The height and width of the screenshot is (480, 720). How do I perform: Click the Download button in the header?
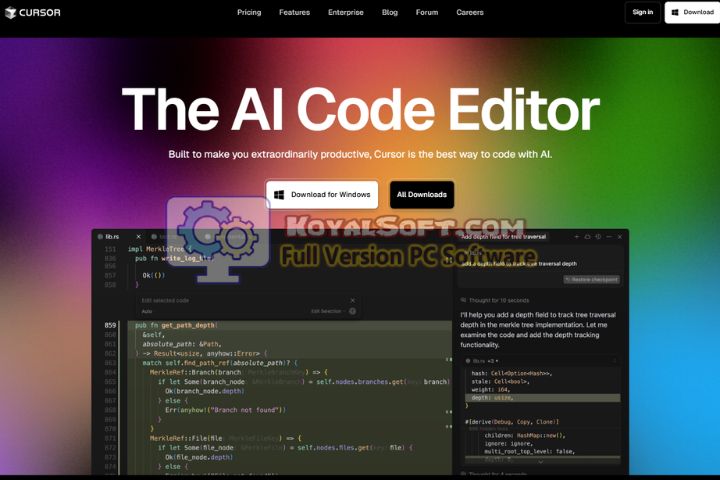coord(692,12)
